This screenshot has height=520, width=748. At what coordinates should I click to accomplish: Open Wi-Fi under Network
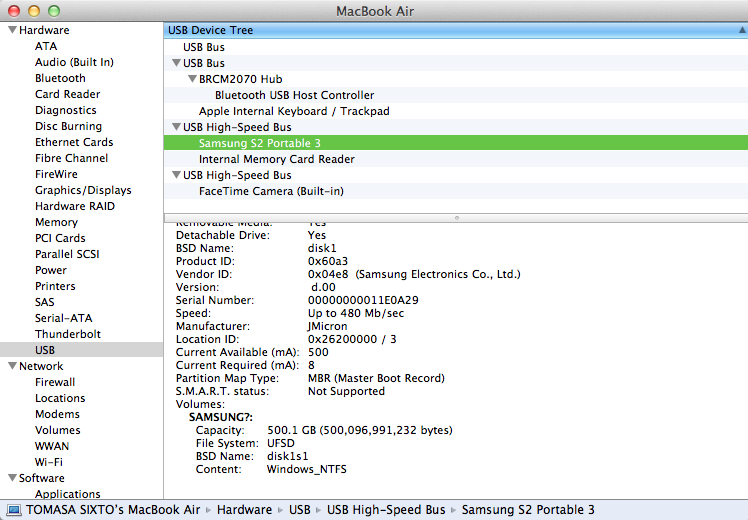pos(49,462)
